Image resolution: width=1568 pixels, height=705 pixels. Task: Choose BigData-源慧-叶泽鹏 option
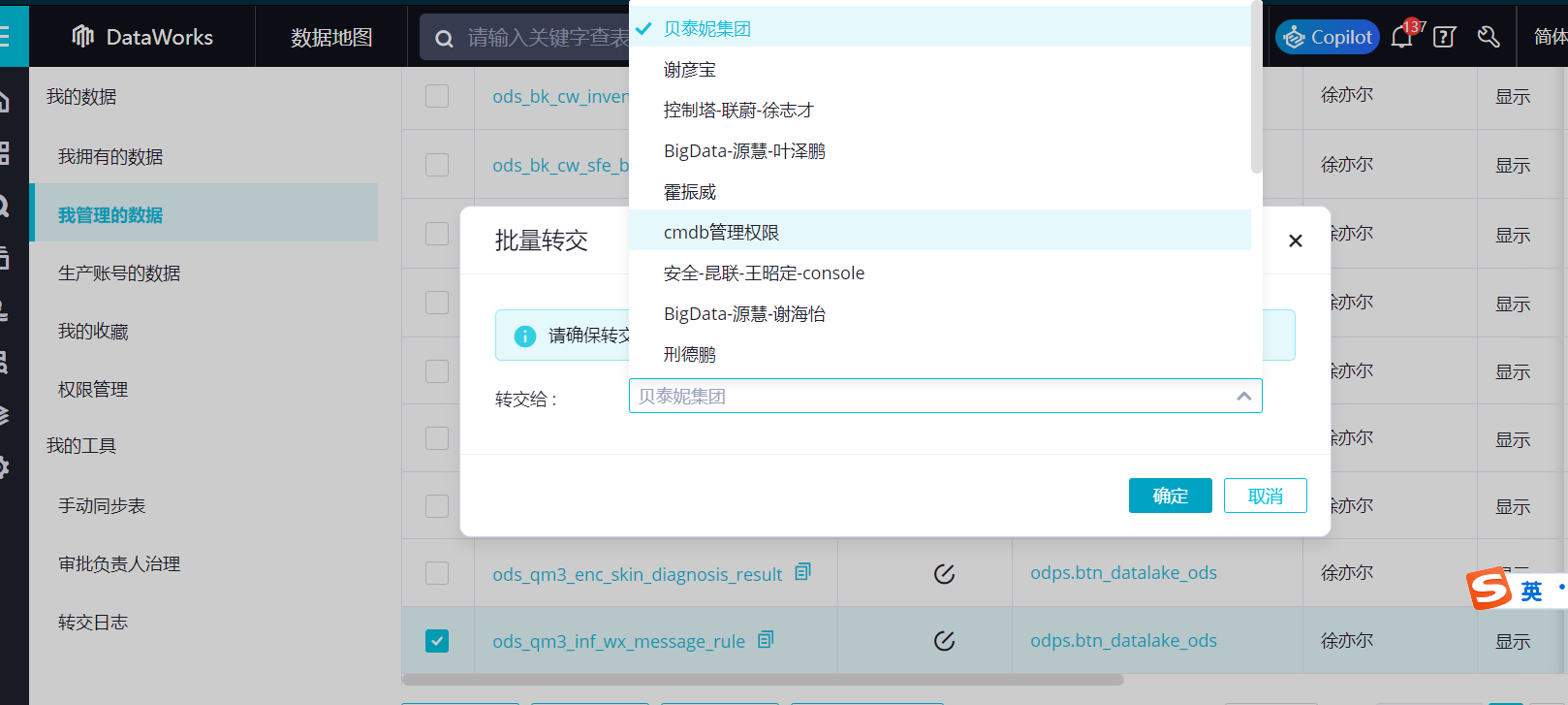(x=940, y=151)
